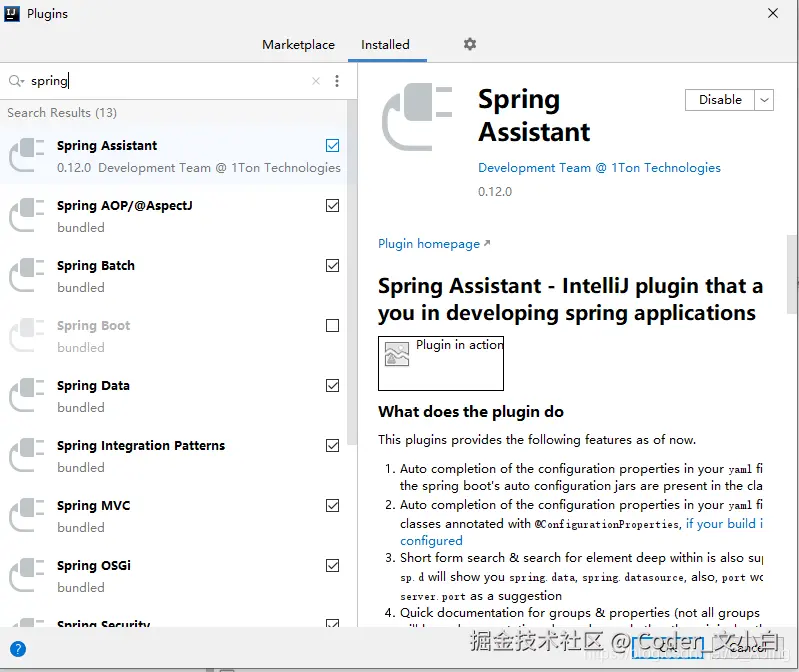
Task: Close the Plugins dialog window
Action: click(x=773, y=13)
